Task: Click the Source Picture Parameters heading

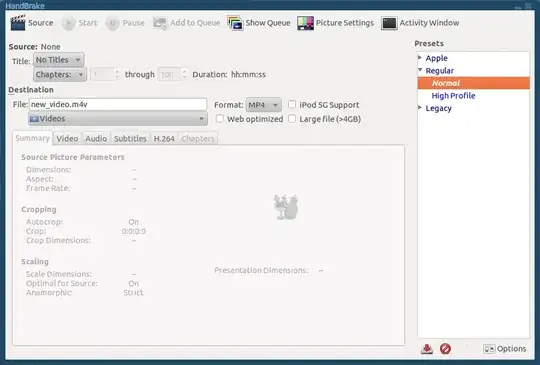Action: click(73, 157)
